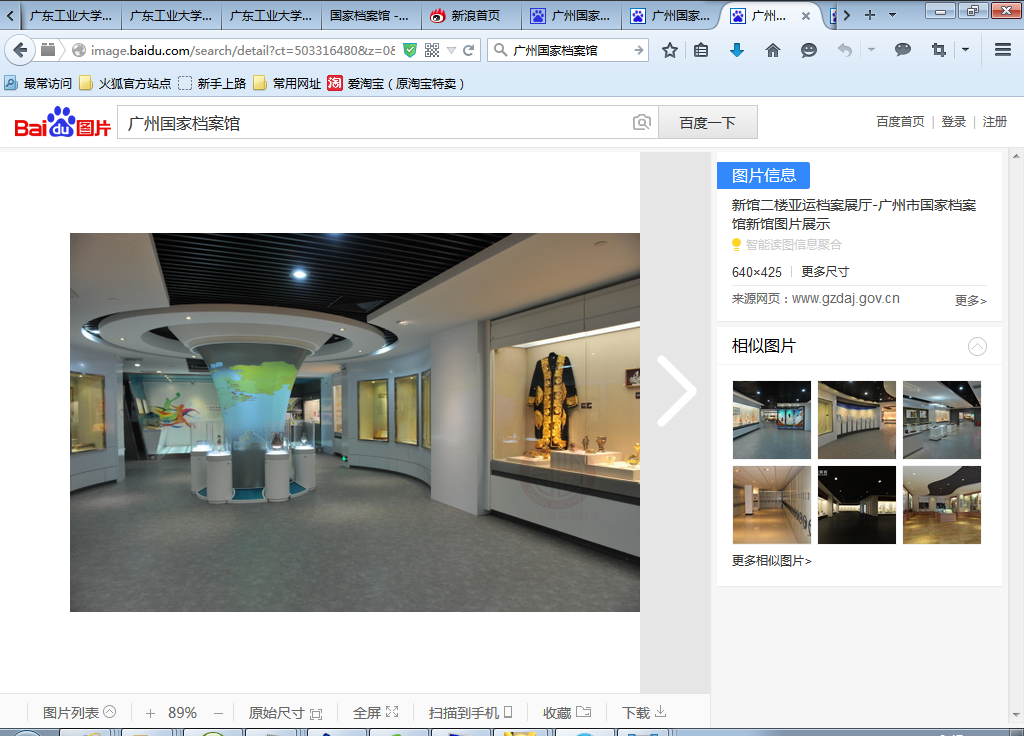Click the bookmark star icon
The height and width of the screenshot is (736, 1024).
[670, 50]
